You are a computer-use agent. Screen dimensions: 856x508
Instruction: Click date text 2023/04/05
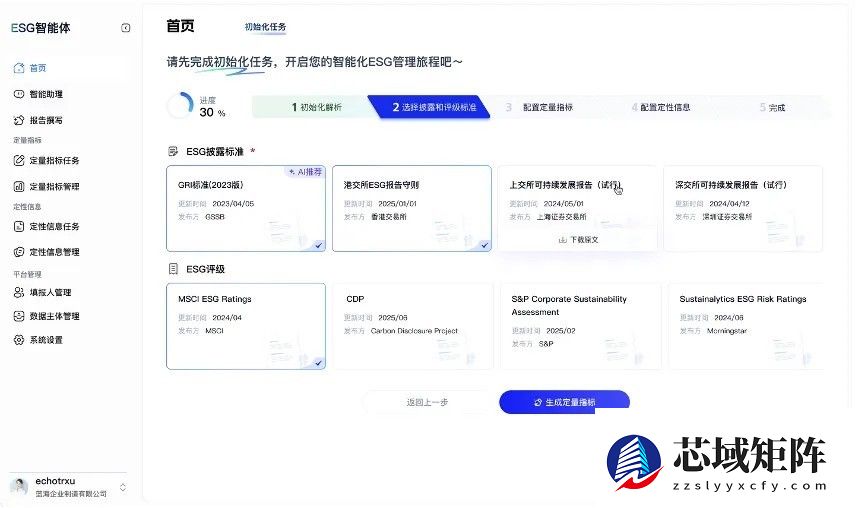point(233,204)
